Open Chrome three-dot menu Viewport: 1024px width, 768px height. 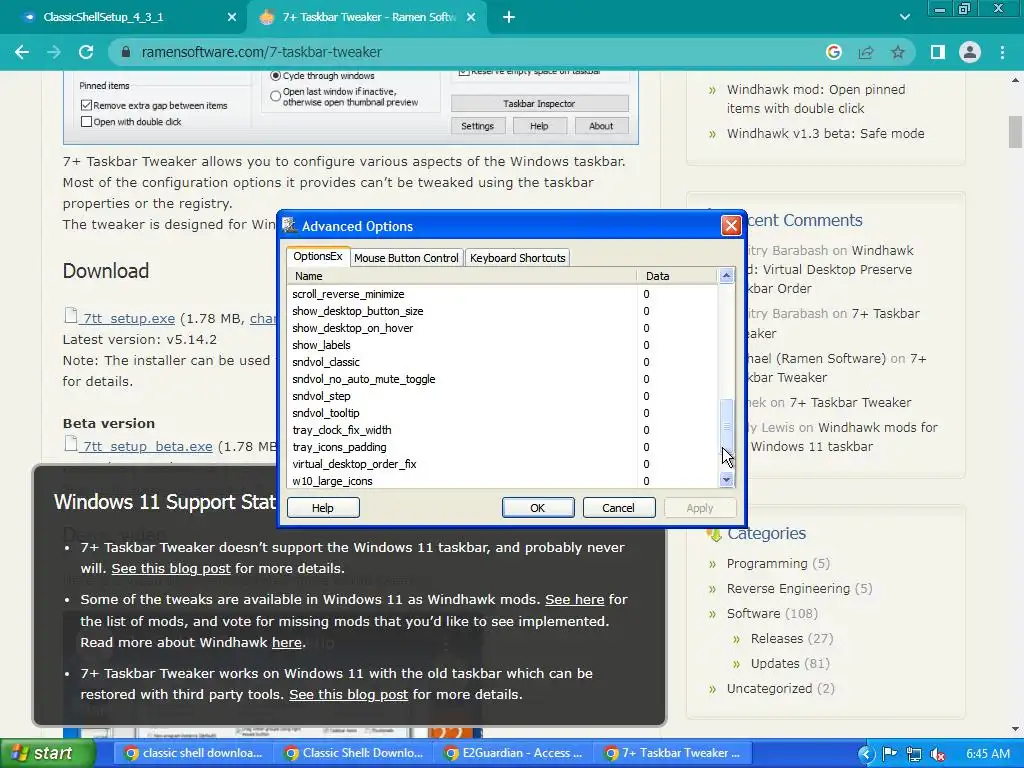click(x=1002, y=52)
